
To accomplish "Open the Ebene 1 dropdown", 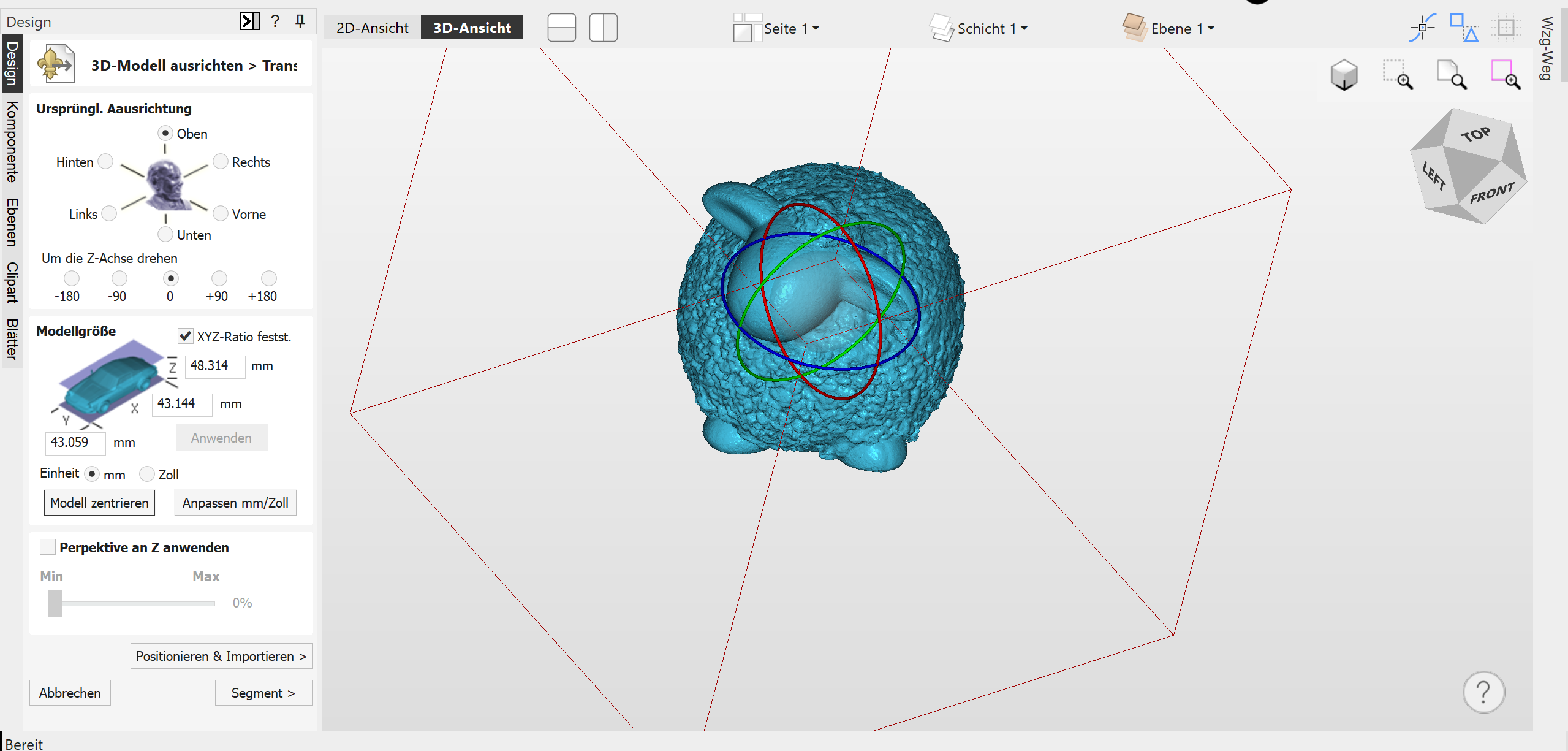I will (x=1183, y=28).
